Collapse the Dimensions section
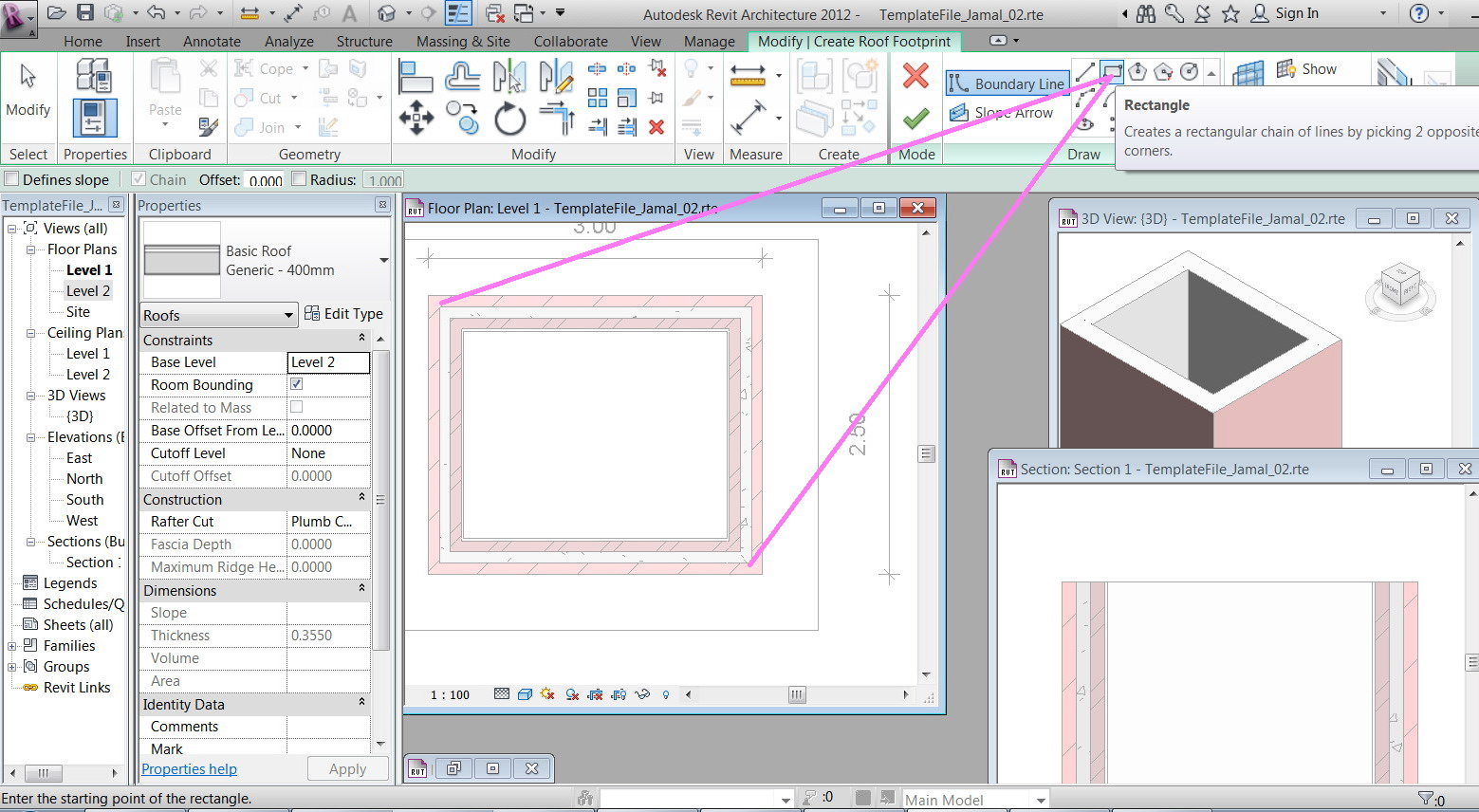This screenshot has height=812, width=1479. (x=361, y=589)
